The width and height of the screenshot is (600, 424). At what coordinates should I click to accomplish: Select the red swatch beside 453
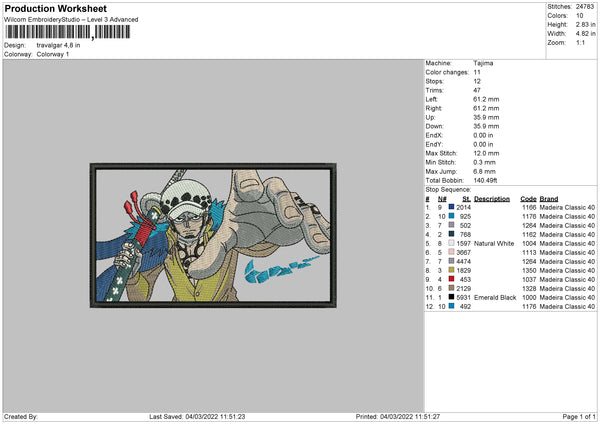(452, 279)
